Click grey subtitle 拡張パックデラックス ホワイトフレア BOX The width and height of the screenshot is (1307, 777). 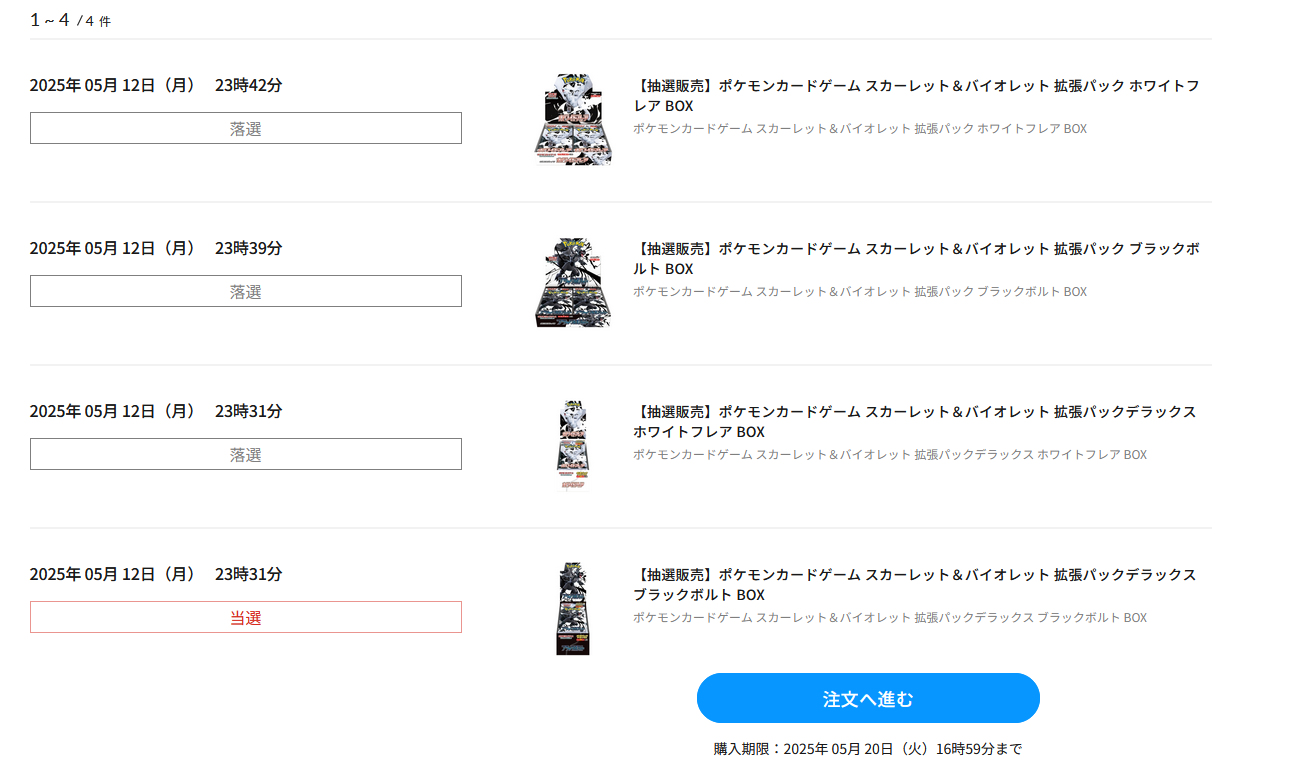tap(889, 455)
